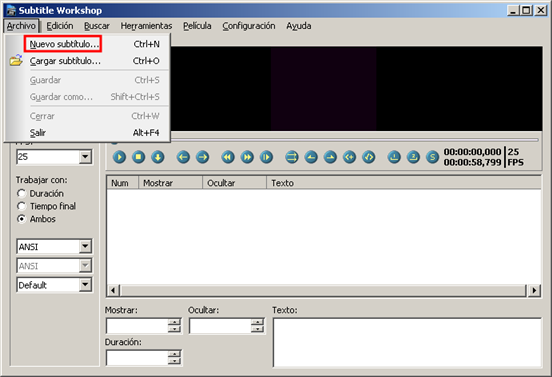Click into the Ocultar time input field
The image size is (552, 377).
[x=220, y=326]
